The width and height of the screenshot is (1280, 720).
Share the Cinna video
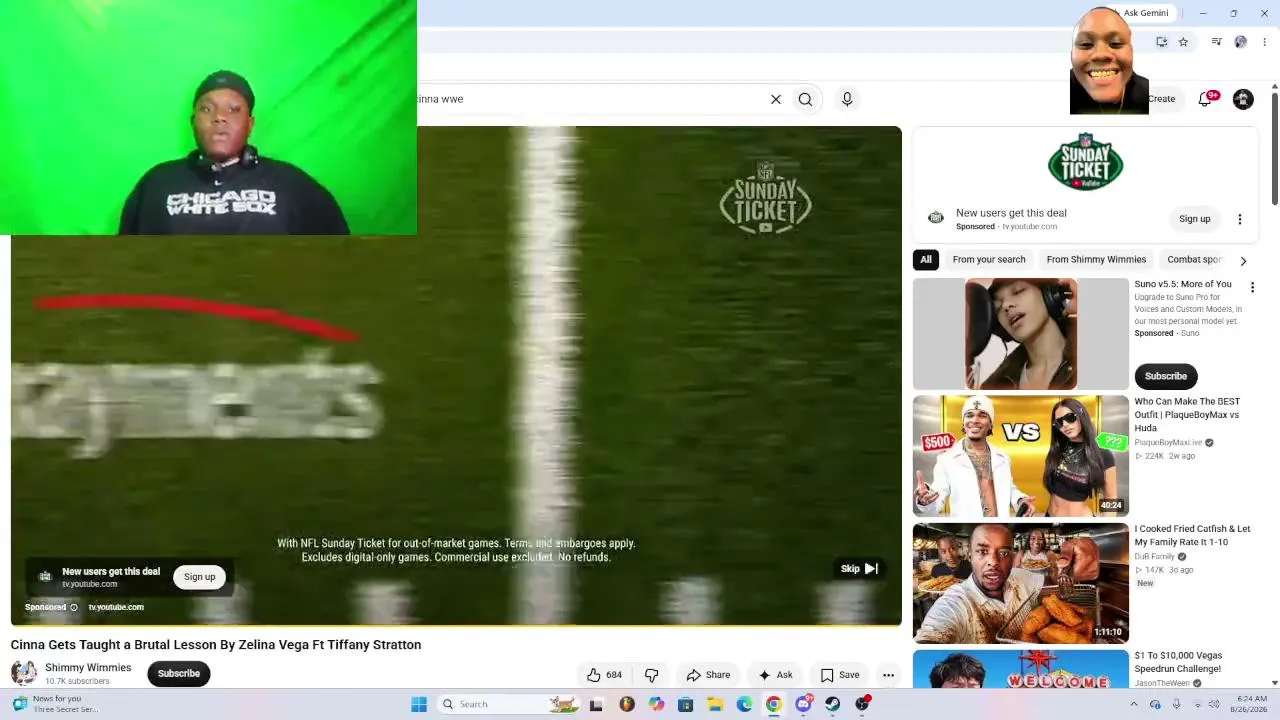(x=708, y=675)
